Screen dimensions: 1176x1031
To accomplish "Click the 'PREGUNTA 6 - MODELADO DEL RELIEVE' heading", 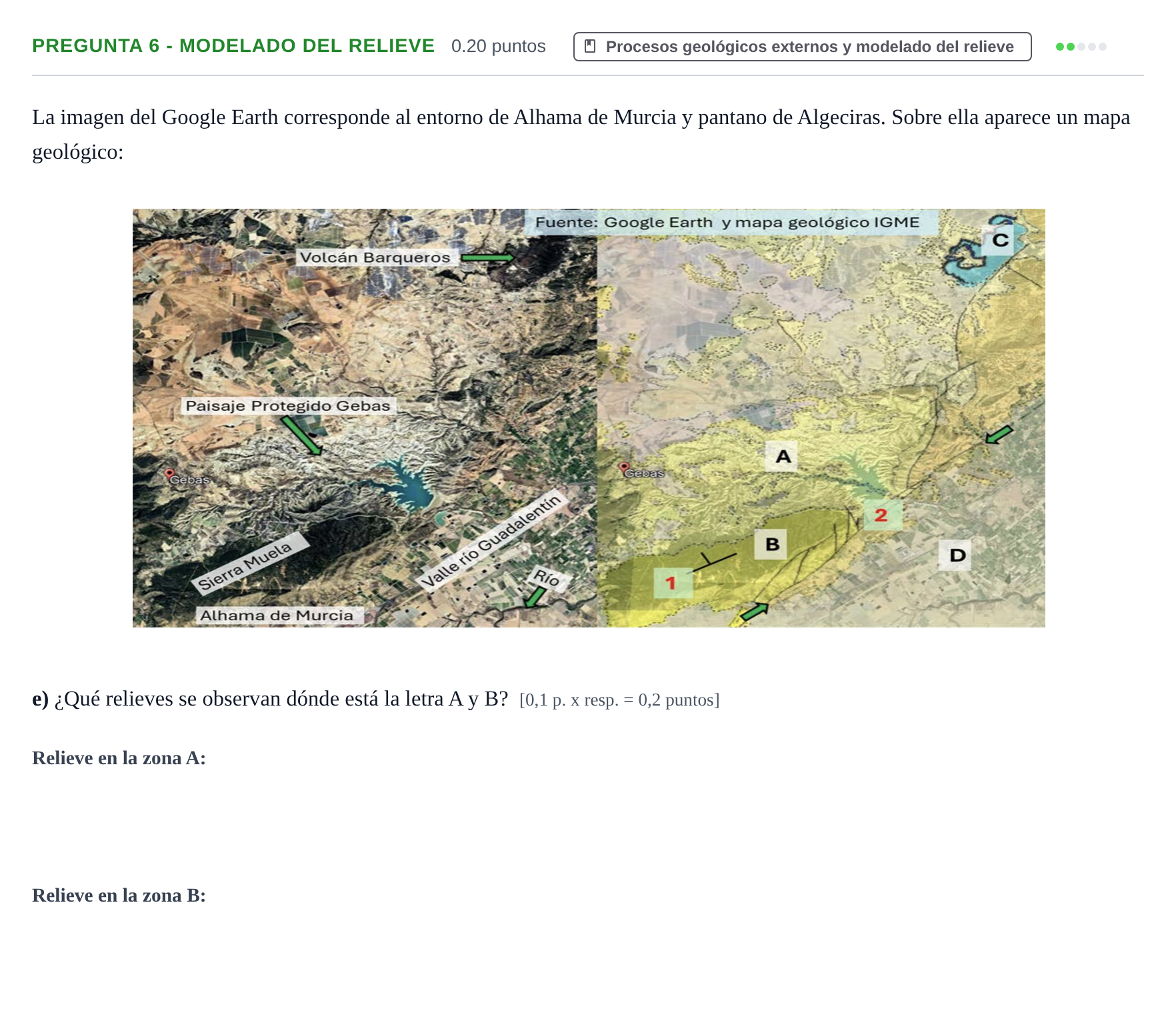I will pos(233,46).
